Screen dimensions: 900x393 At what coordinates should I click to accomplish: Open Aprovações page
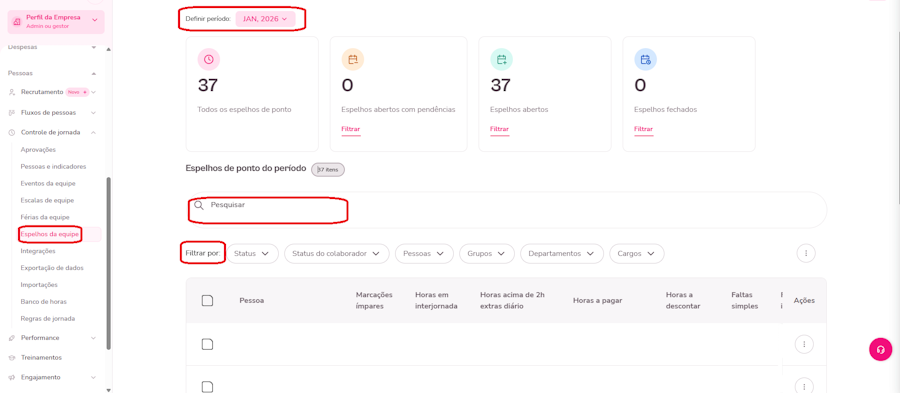(x=38, y=149)
